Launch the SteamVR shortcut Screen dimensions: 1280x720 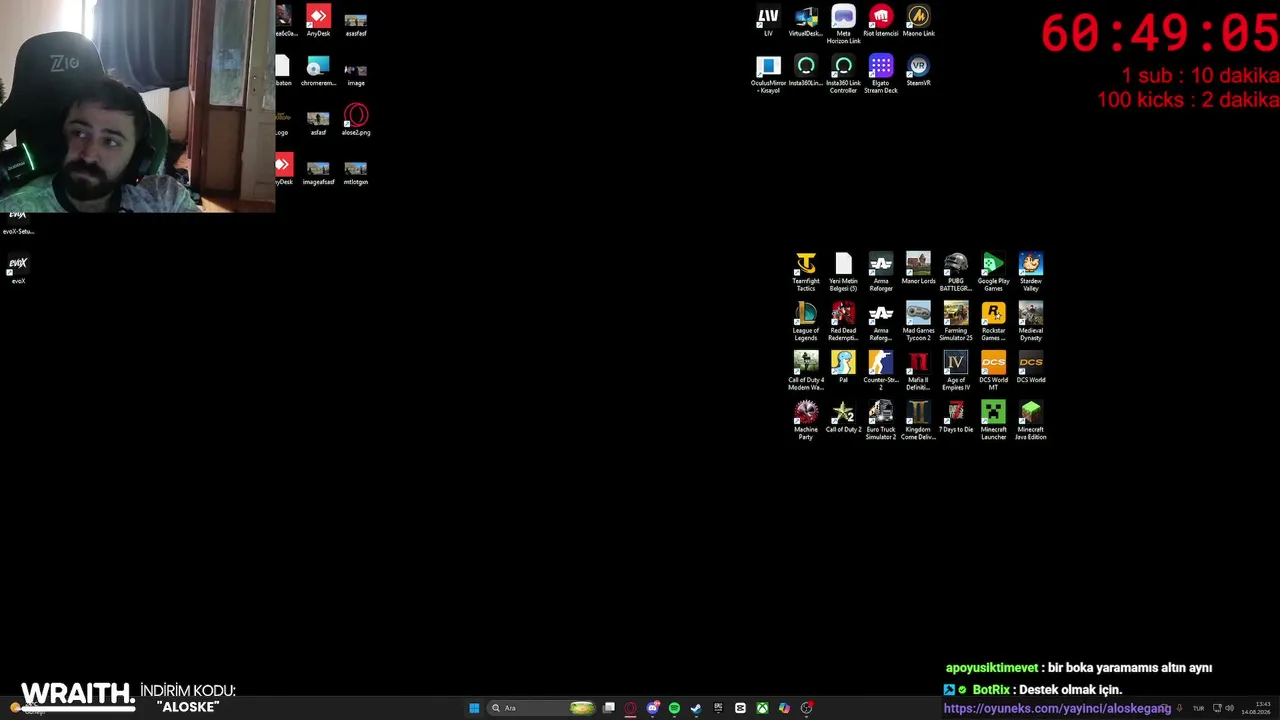tap(918, 71)
